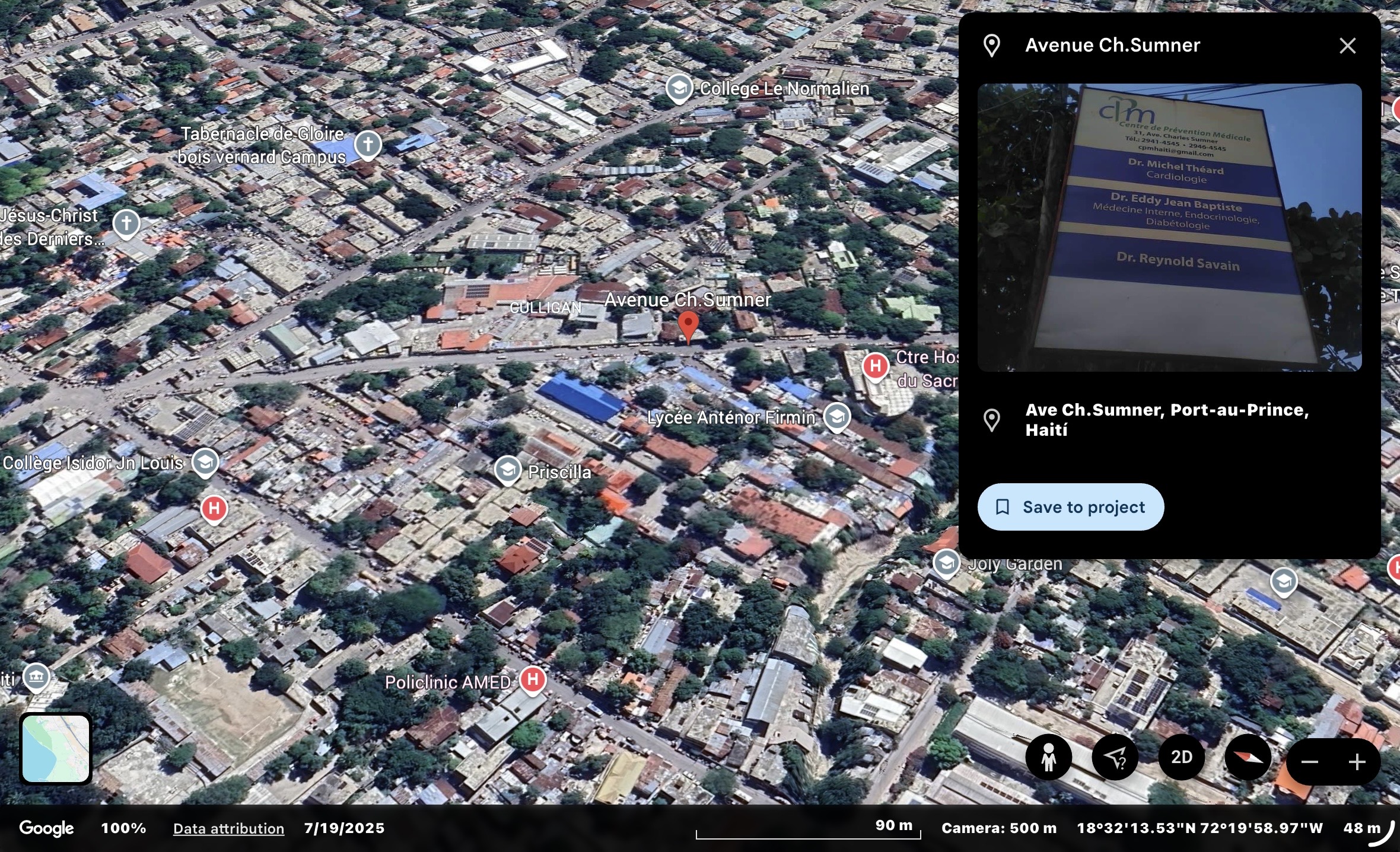Zoom out with the minus button

1309,762
